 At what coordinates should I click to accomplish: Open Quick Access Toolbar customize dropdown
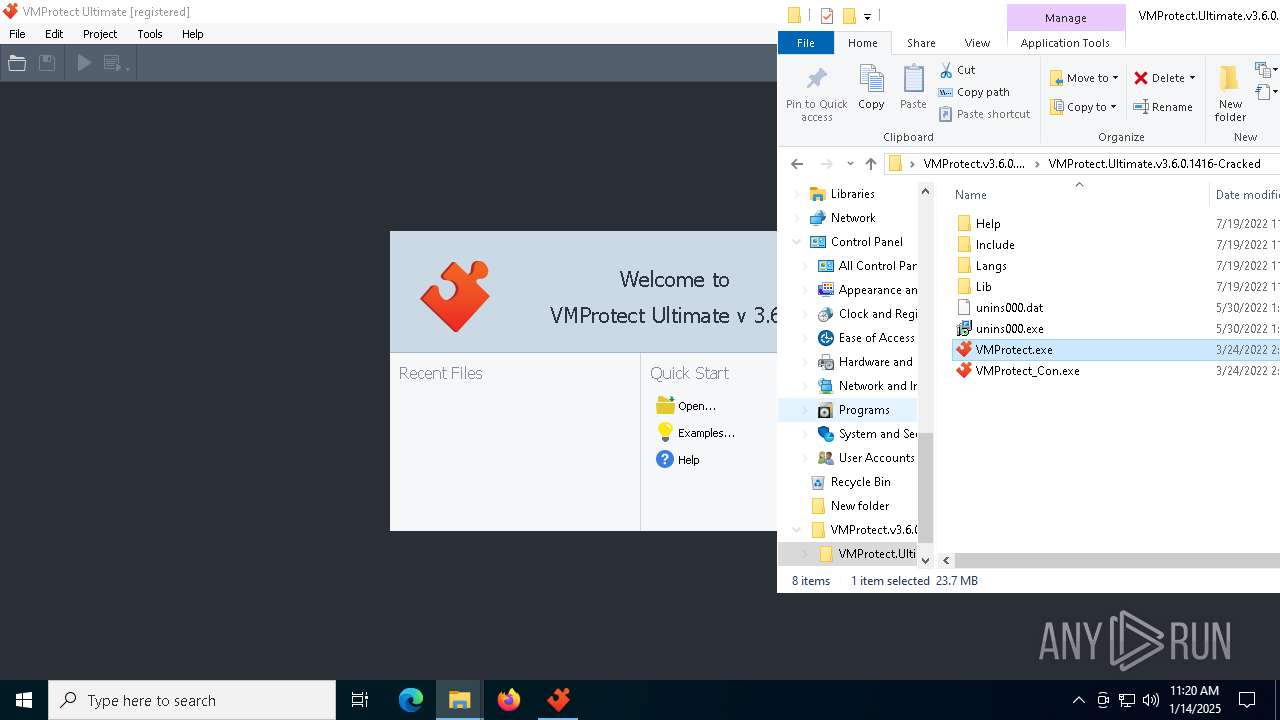click(867, 16)
